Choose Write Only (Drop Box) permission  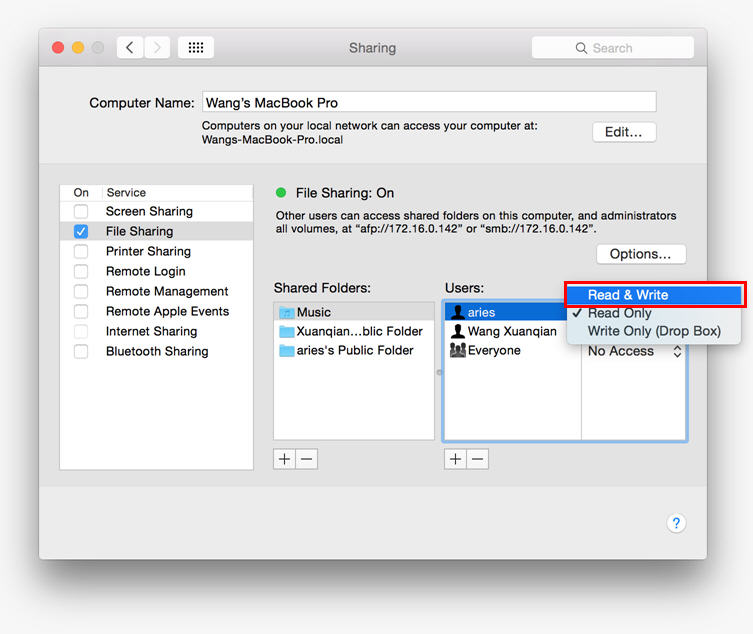[x=654, y=331]
